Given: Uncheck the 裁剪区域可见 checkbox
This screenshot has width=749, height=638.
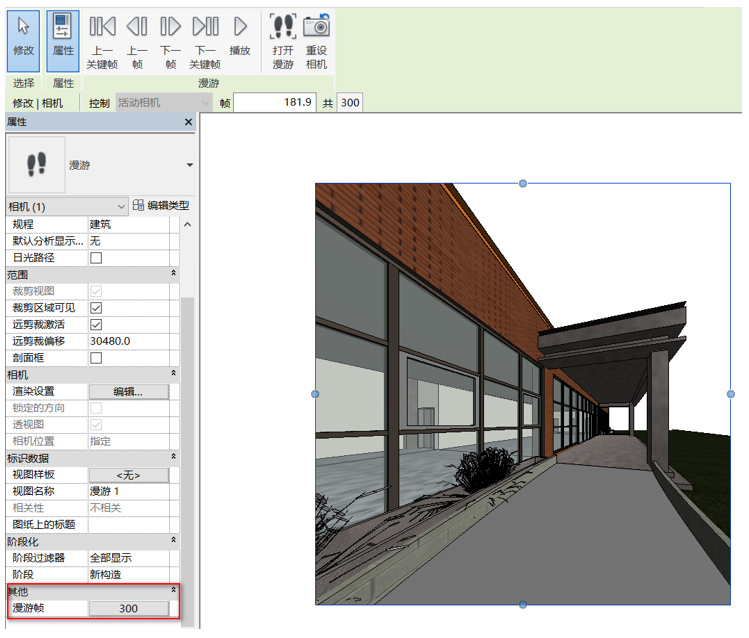Looking at the screenshot, I should point(97,308).
